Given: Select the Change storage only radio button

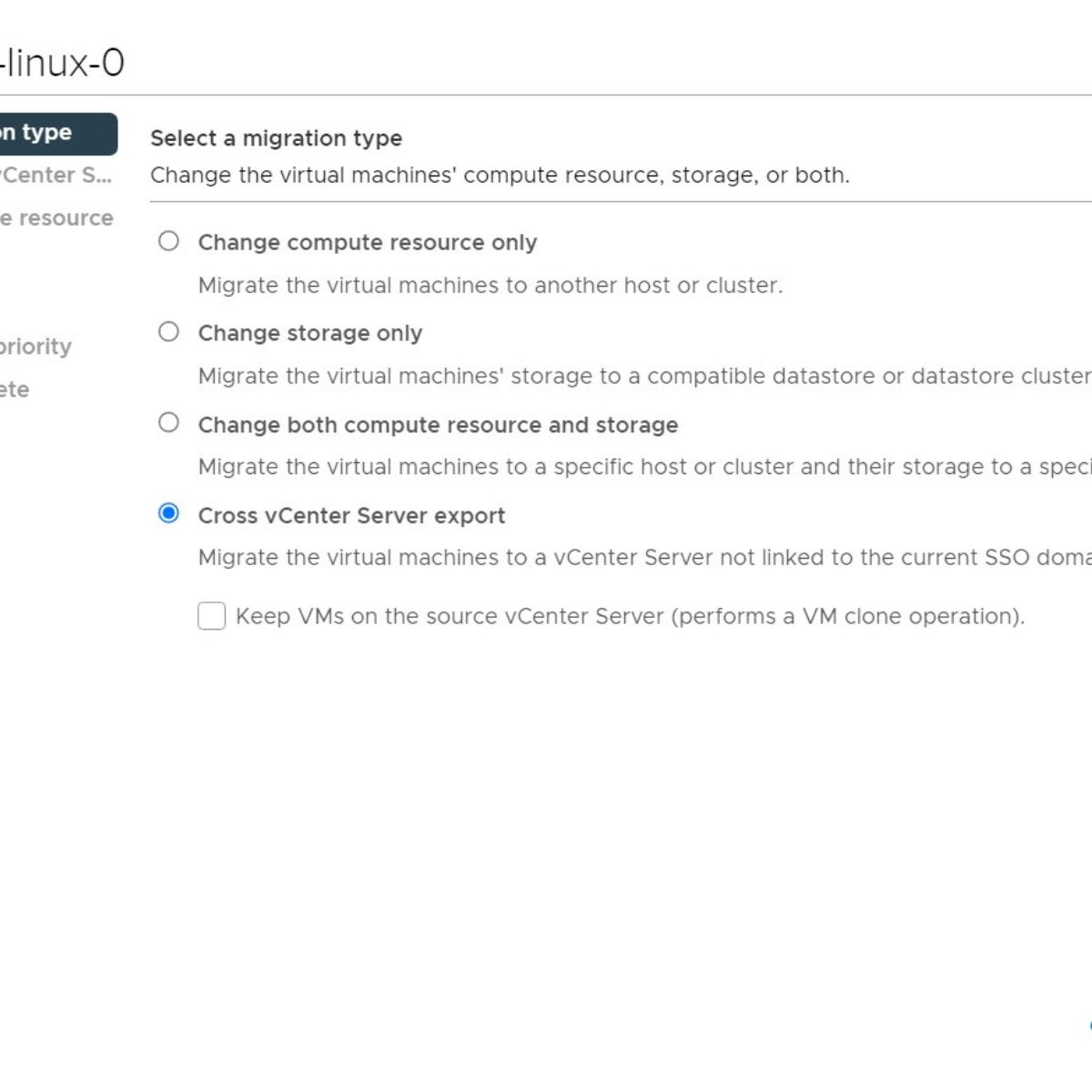Looking at the screenshot, I should tap(168, 332).
